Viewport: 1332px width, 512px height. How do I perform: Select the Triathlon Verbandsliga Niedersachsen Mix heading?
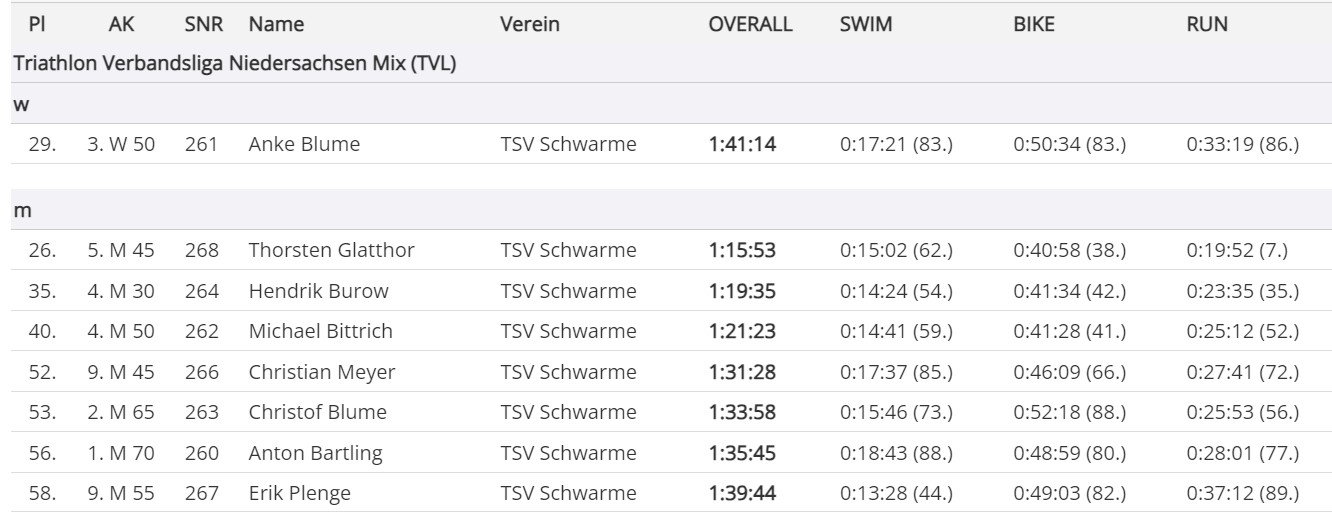click(x=234, y=63)
